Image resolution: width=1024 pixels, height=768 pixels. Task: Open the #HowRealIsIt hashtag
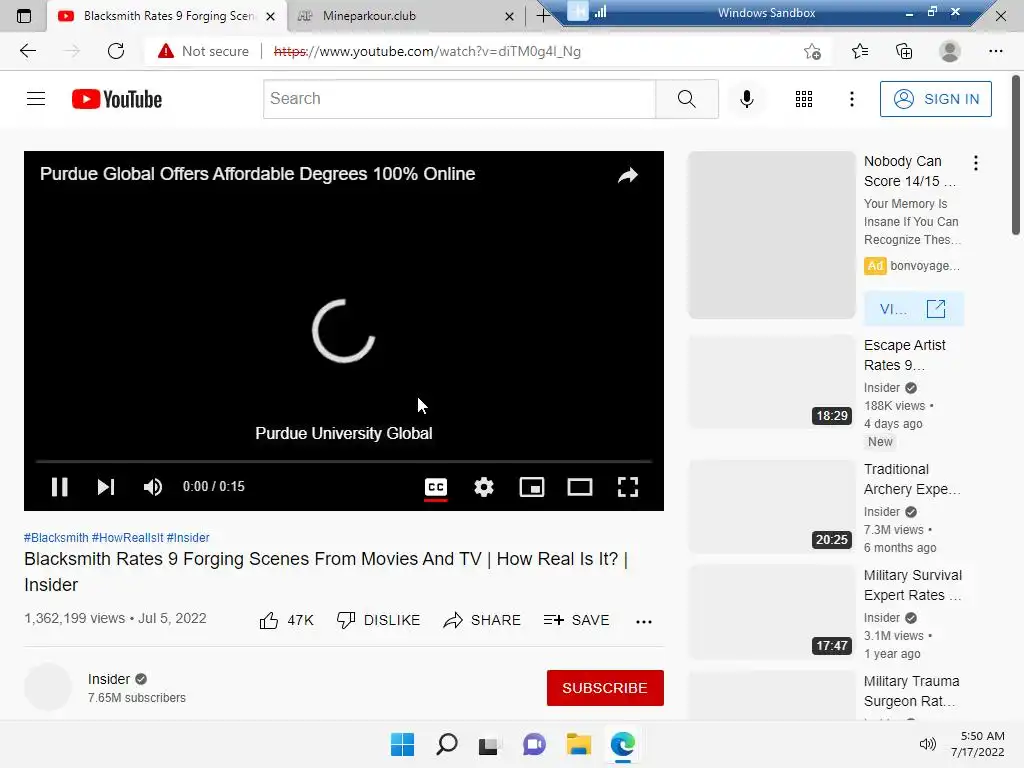(127, 537)
